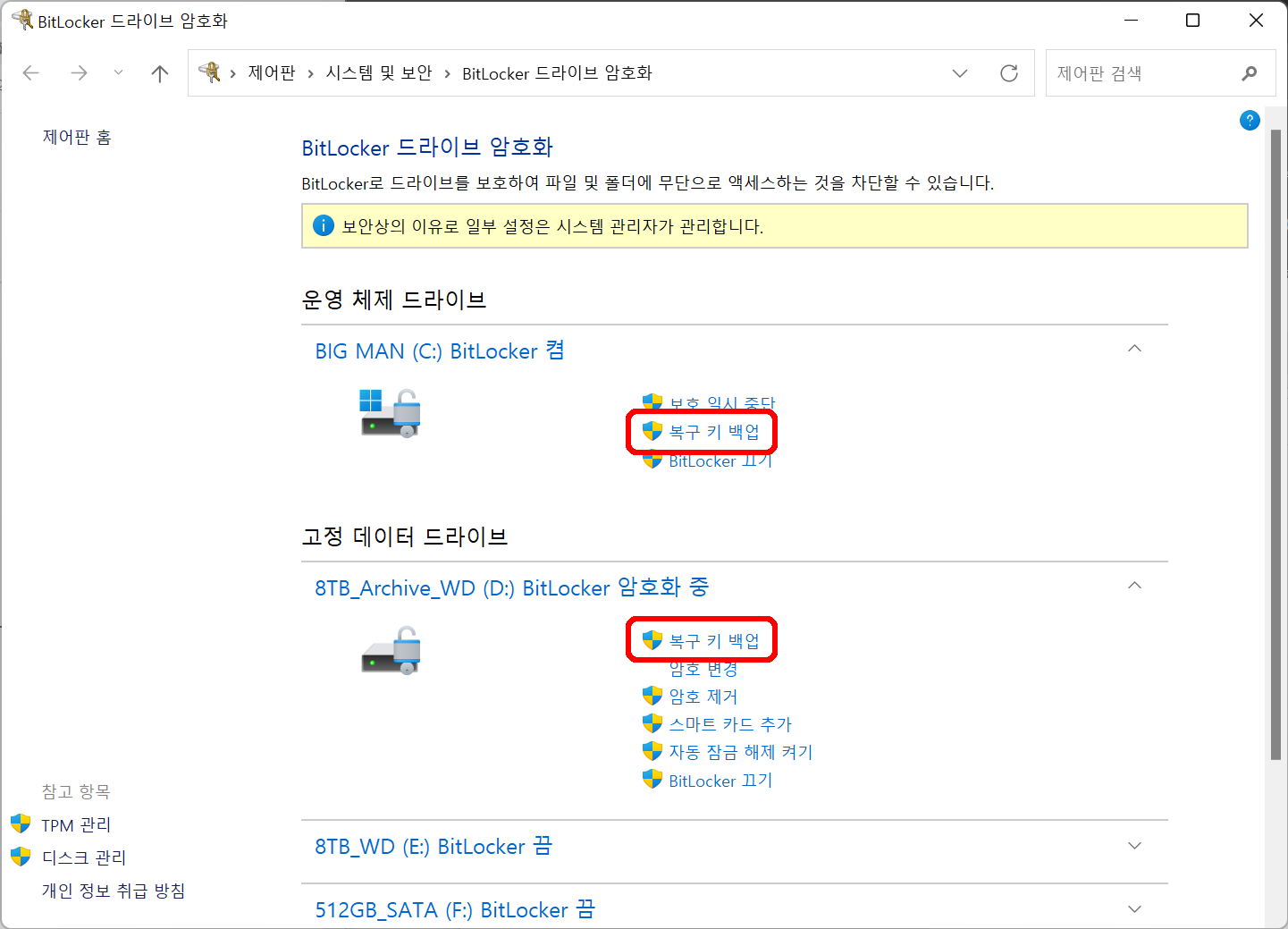1288x929 pixels.
Task: Click shield icon beside 암호 제거
Action: pos(652,696)
